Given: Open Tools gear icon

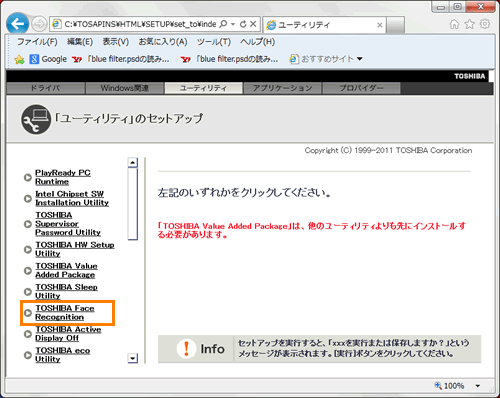Looking at the screenshot, I should 485,24.
